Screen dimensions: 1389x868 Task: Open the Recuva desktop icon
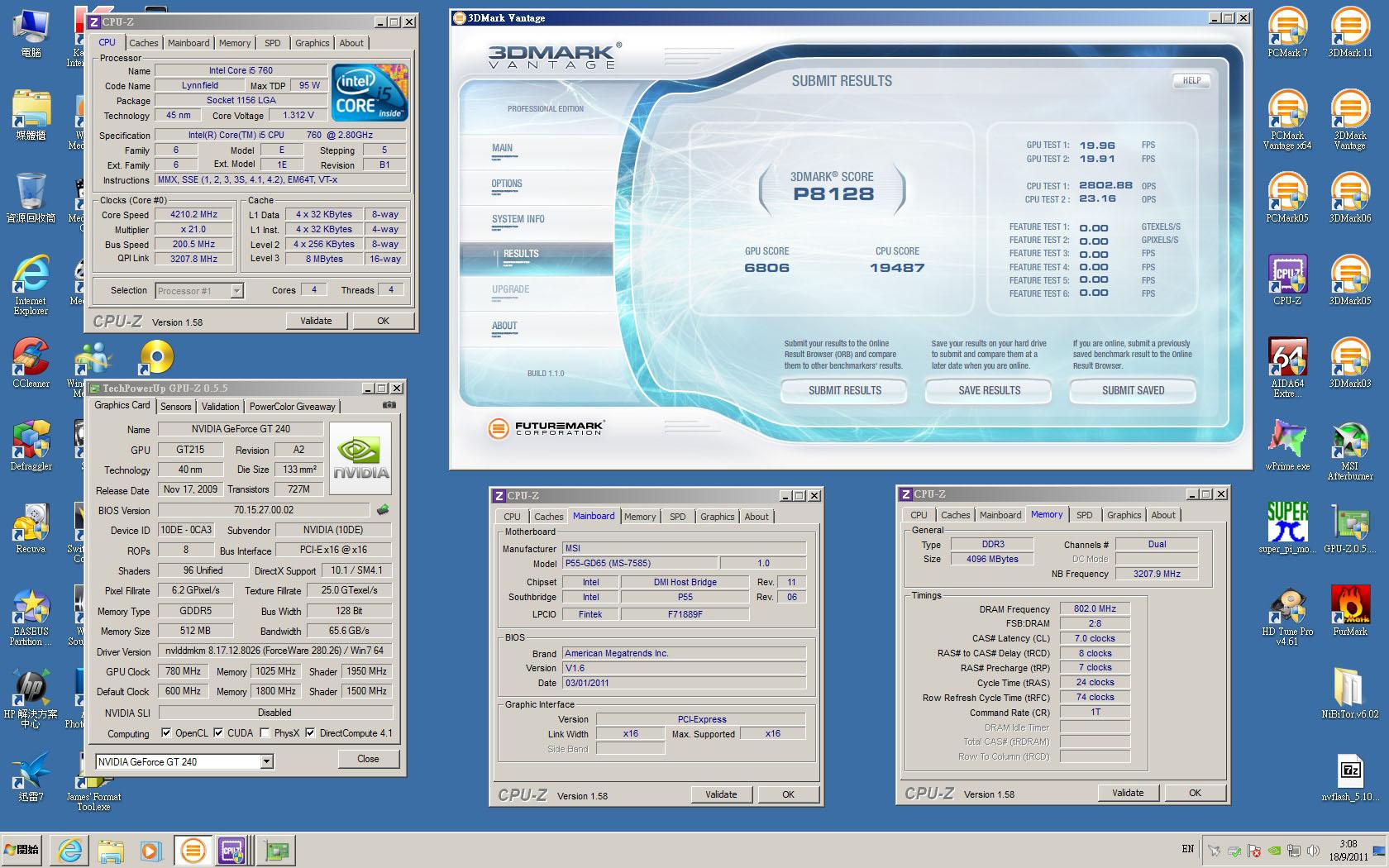(31, 528)
